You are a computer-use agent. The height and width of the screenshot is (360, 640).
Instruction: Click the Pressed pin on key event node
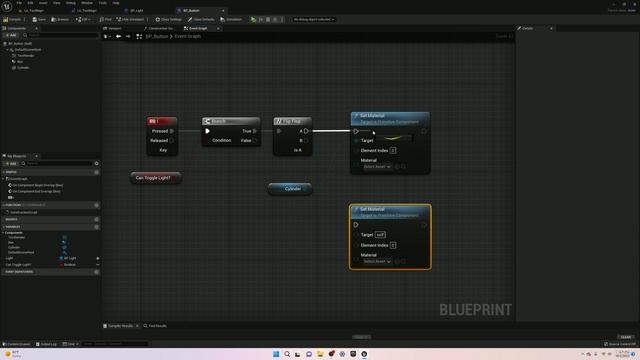172,131
